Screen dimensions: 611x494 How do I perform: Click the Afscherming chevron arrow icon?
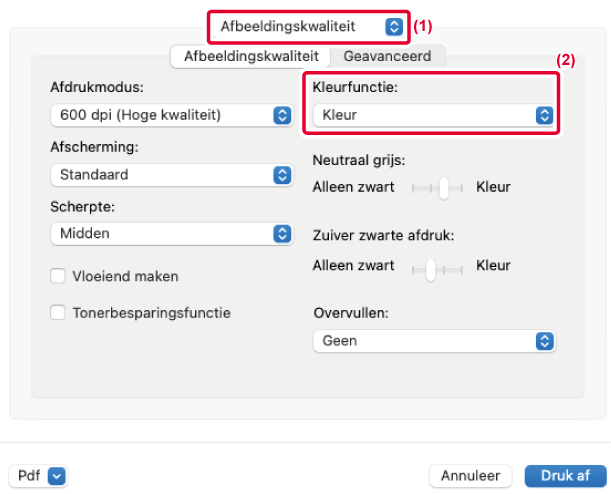click(281, 175)
